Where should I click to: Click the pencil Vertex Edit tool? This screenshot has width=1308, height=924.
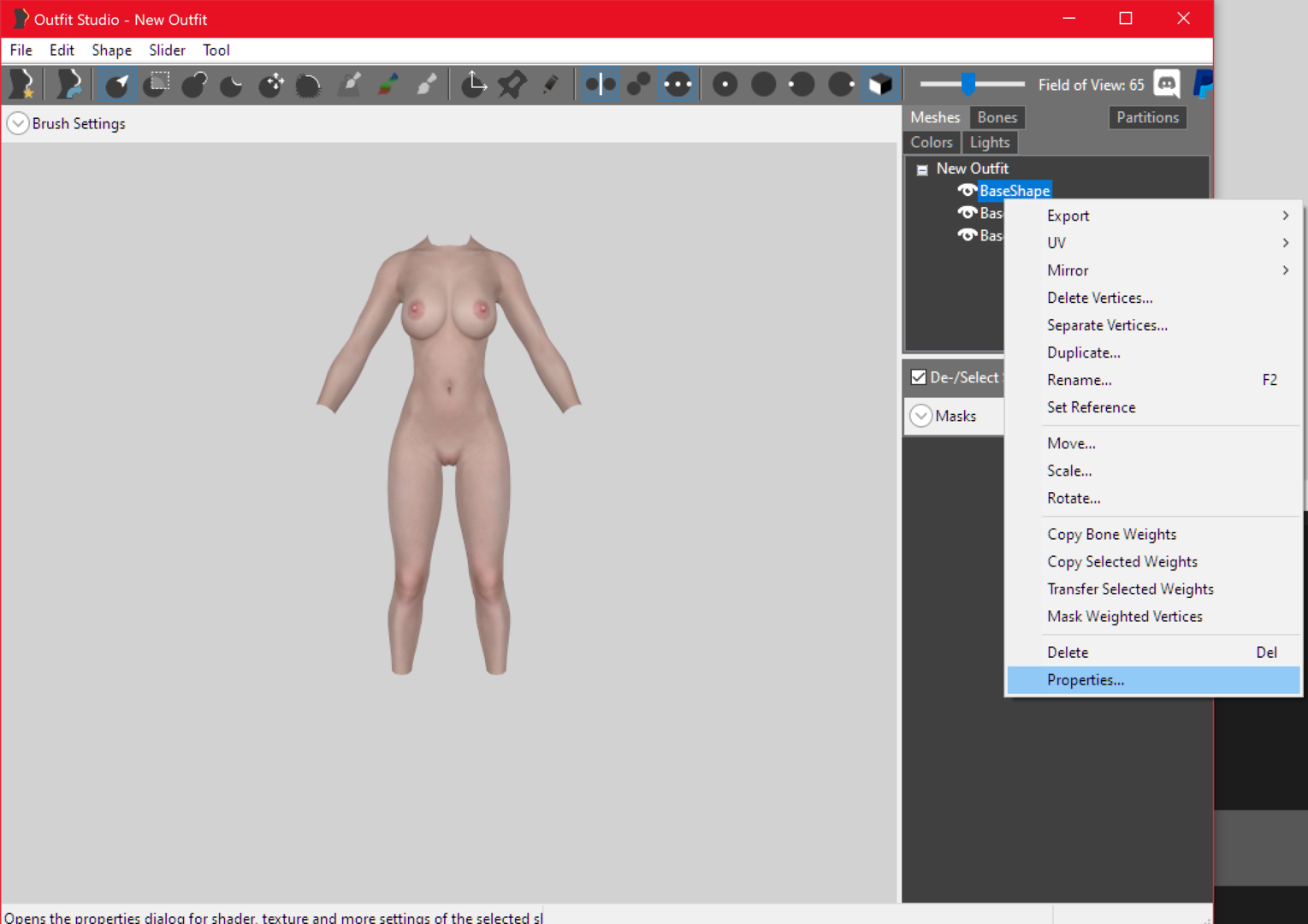[551, 84]
